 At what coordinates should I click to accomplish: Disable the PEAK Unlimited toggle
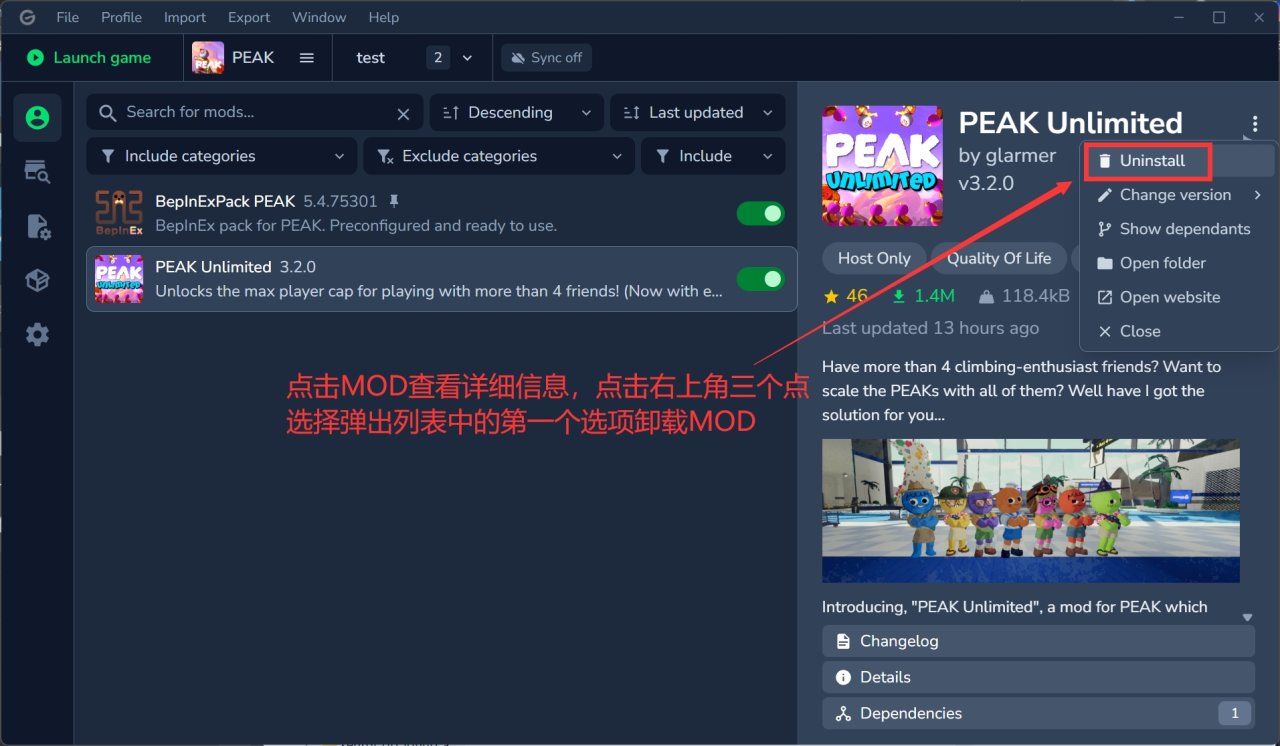point(761,279)
